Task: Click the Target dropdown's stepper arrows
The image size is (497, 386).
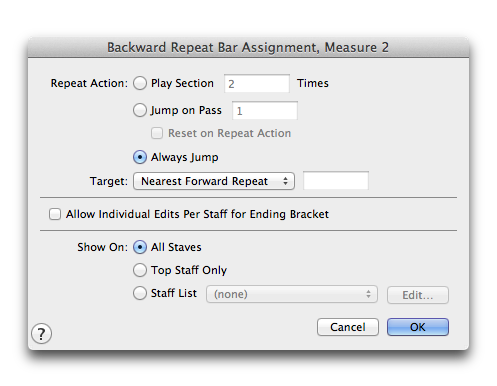Action: 285,181
